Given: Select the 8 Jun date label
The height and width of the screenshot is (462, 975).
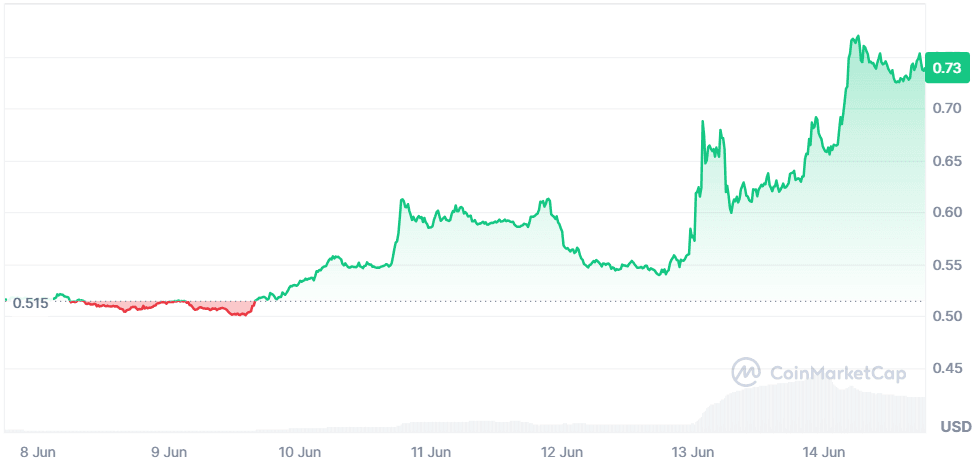Looking at the screenshot, I should 37,451.
